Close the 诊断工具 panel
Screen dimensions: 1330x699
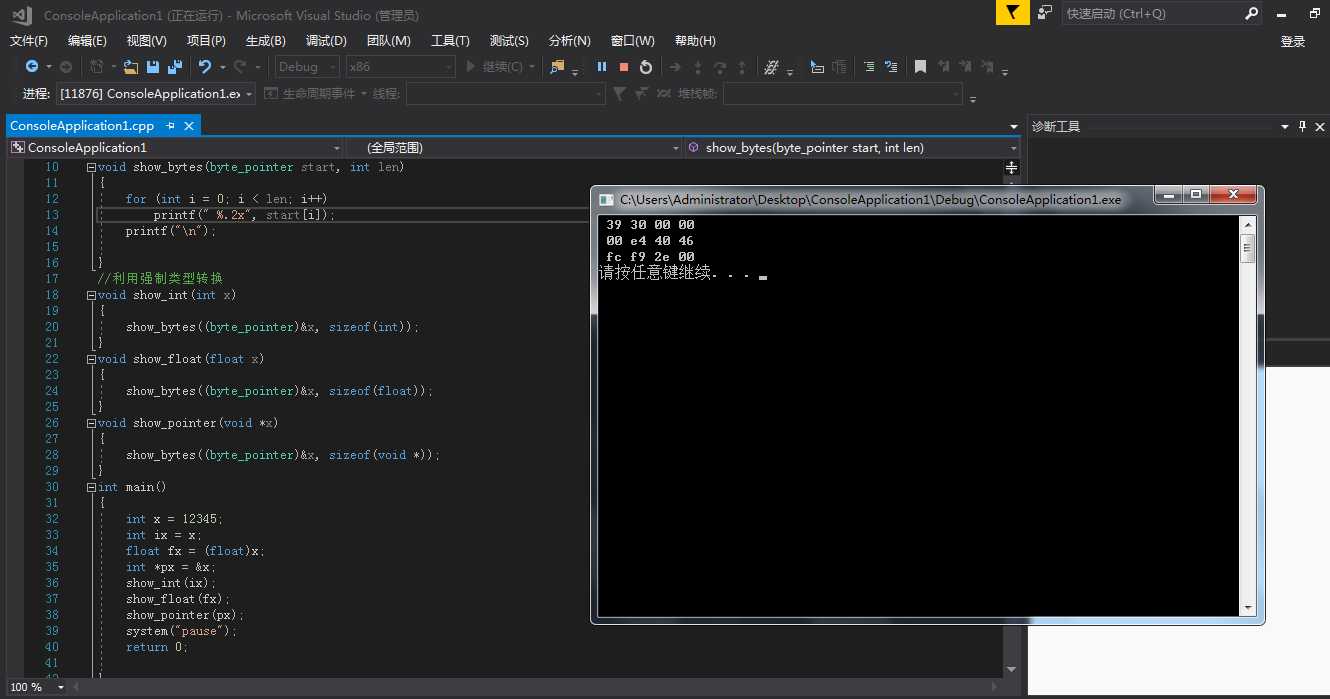coord(1319,126)
